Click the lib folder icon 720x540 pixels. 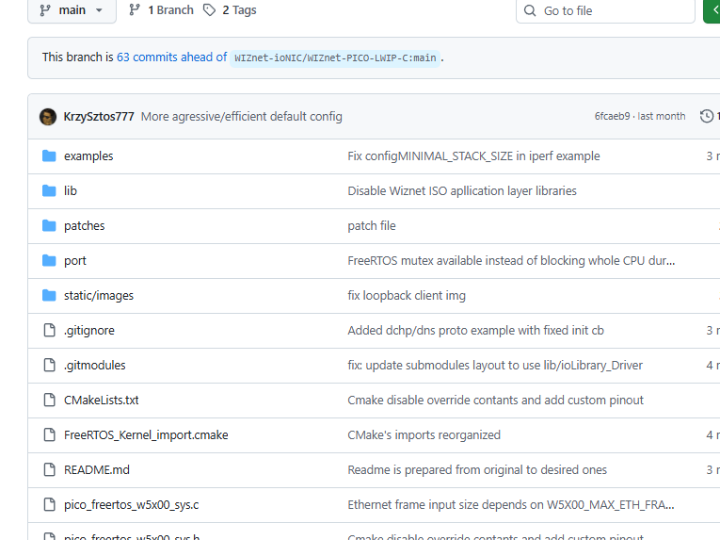(x=49, y=191)
